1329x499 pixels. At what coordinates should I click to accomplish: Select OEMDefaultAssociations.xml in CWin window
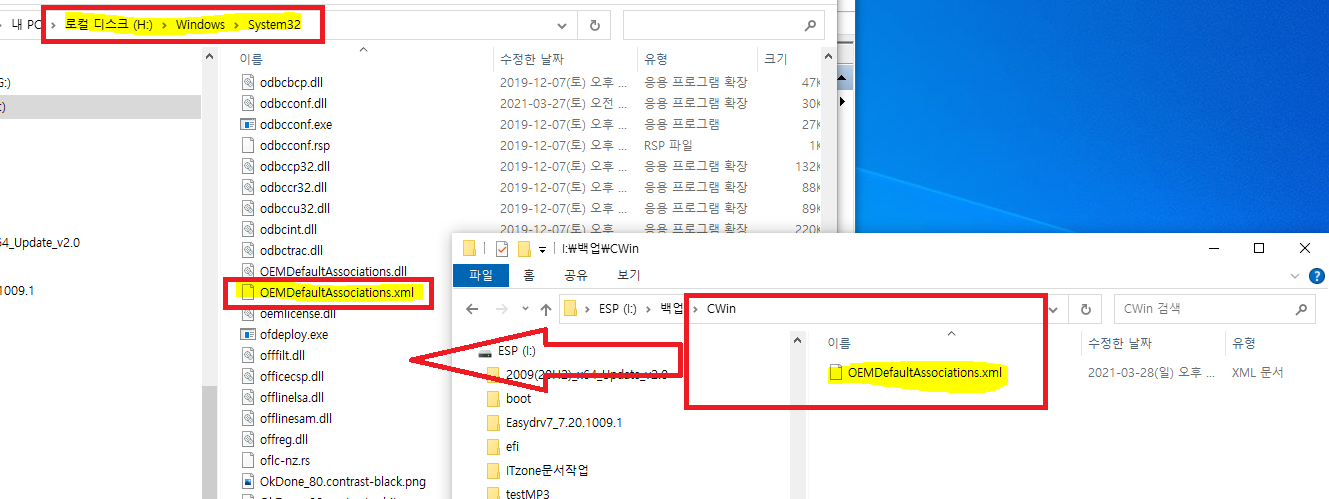tap(924, 373)
